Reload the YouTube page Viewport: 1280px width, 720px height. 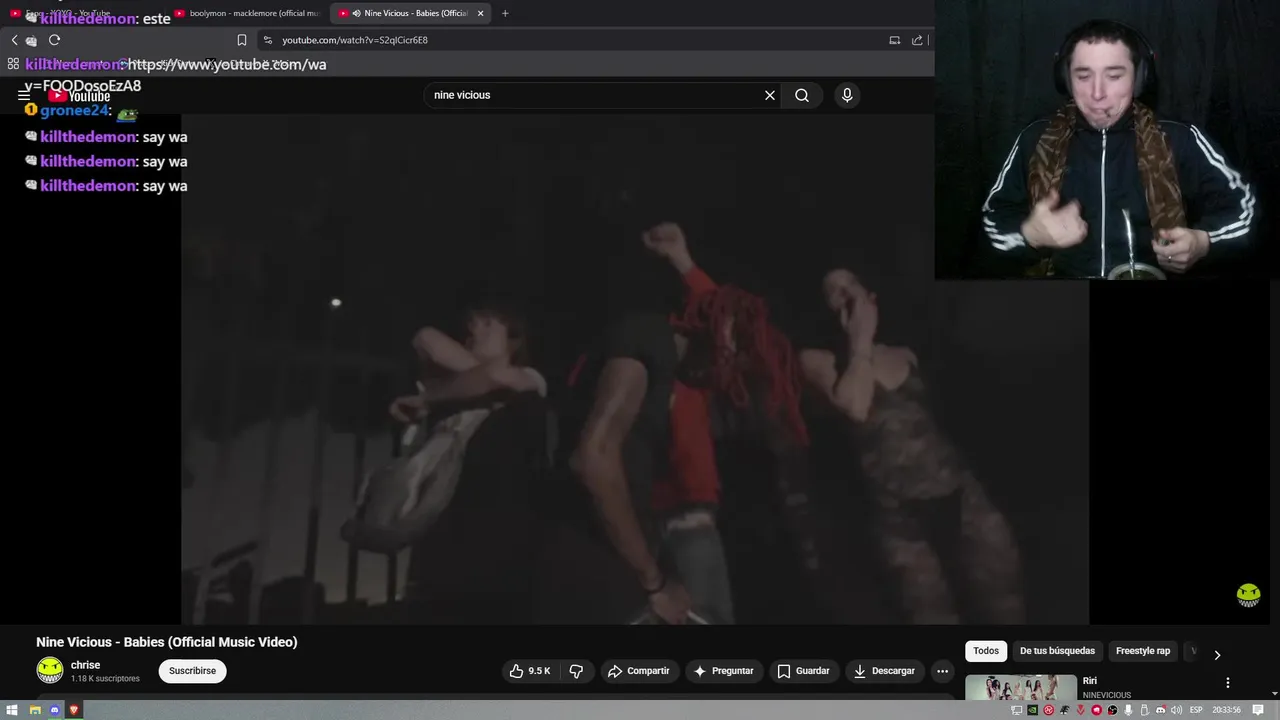(54, 40)
